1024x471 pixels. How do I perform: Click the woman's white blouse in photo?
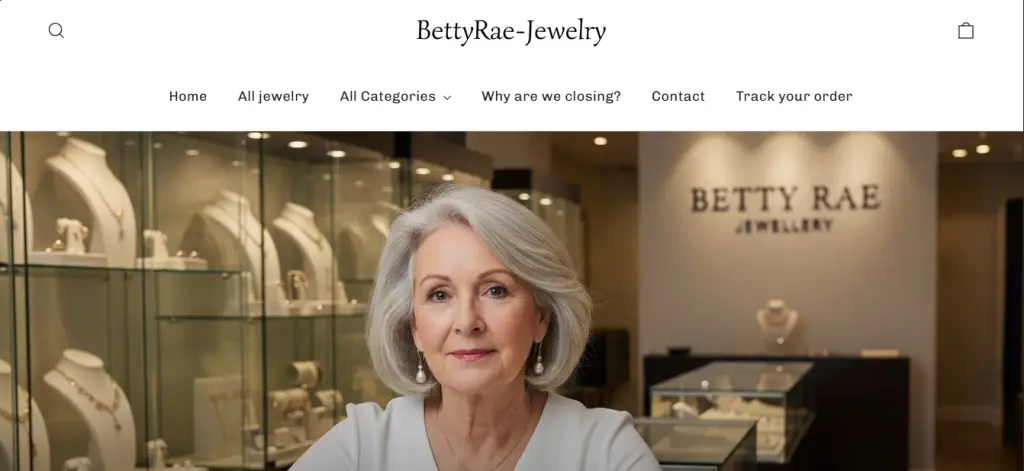point(474,434)
